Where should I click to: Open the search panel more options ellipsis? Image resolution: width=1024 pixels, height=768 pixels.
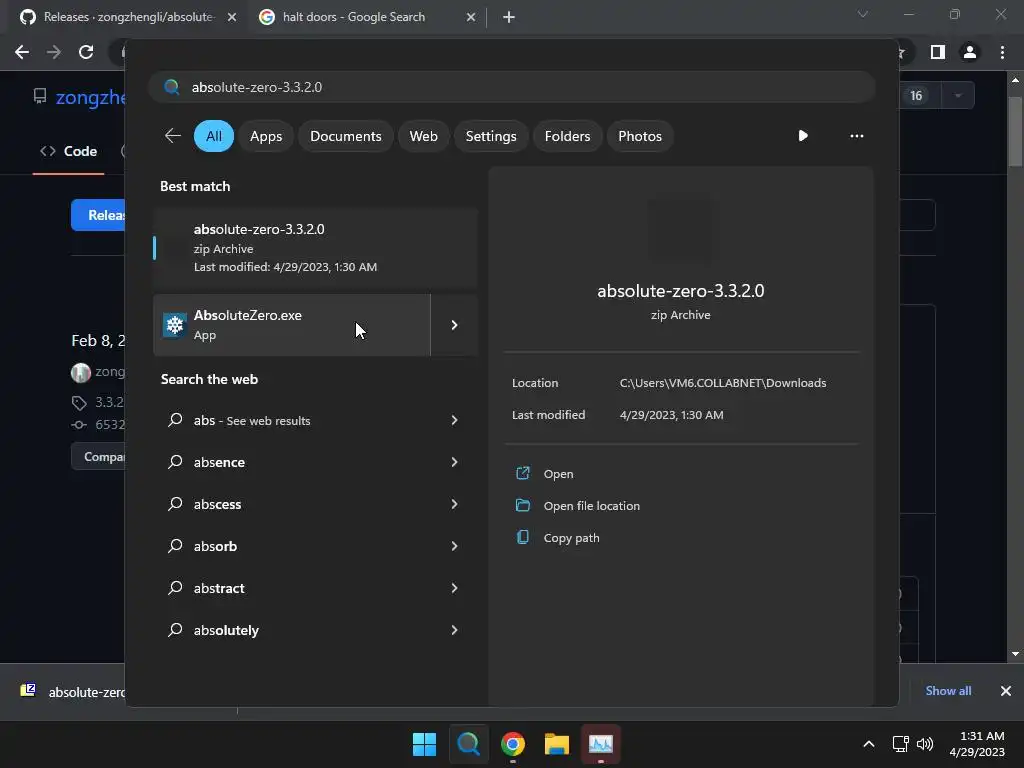(856, 136)
